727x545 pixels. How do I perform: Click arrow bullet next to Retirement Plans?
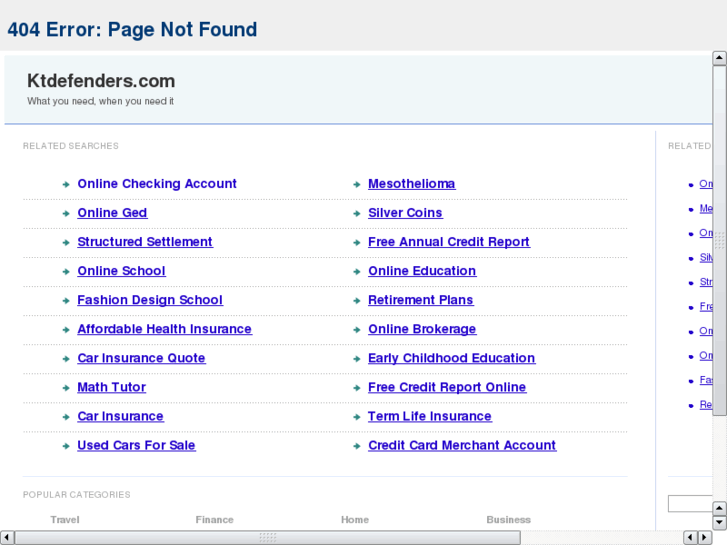point(356,300)
